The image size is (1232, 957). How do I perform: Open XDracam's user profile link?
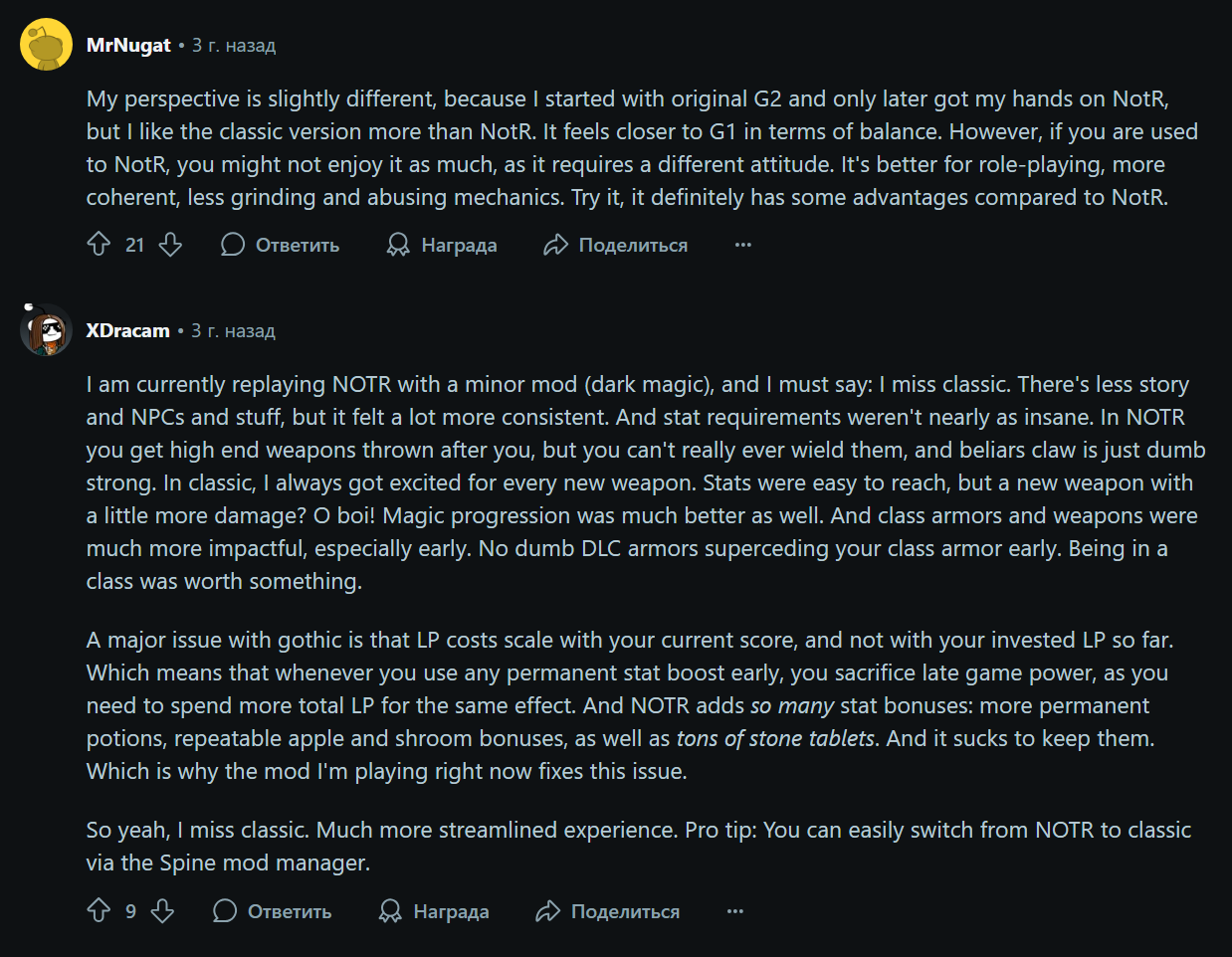click(127, 330)
